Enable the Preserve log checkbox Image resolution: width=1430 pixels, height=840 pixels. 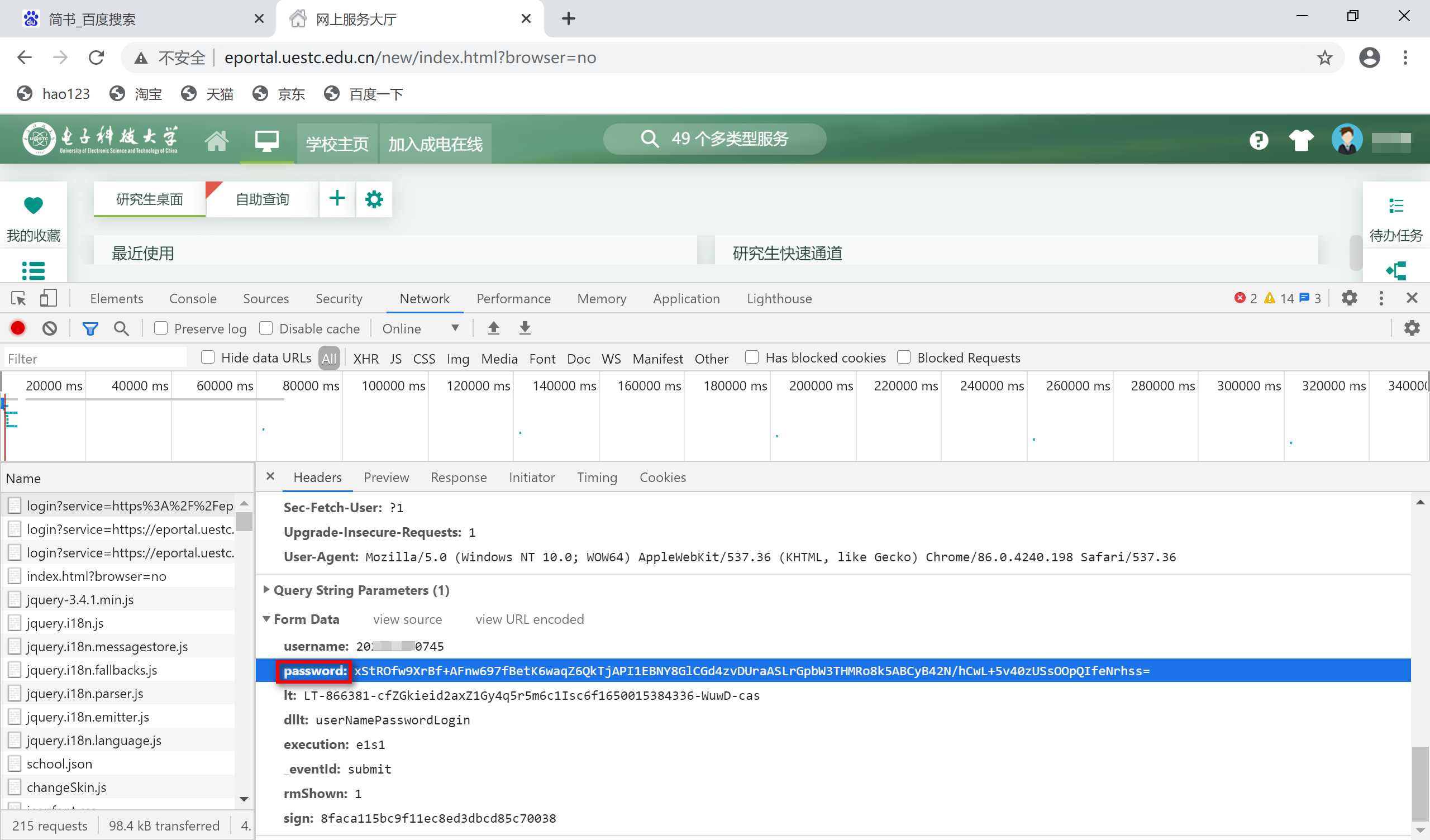(161, 328)
